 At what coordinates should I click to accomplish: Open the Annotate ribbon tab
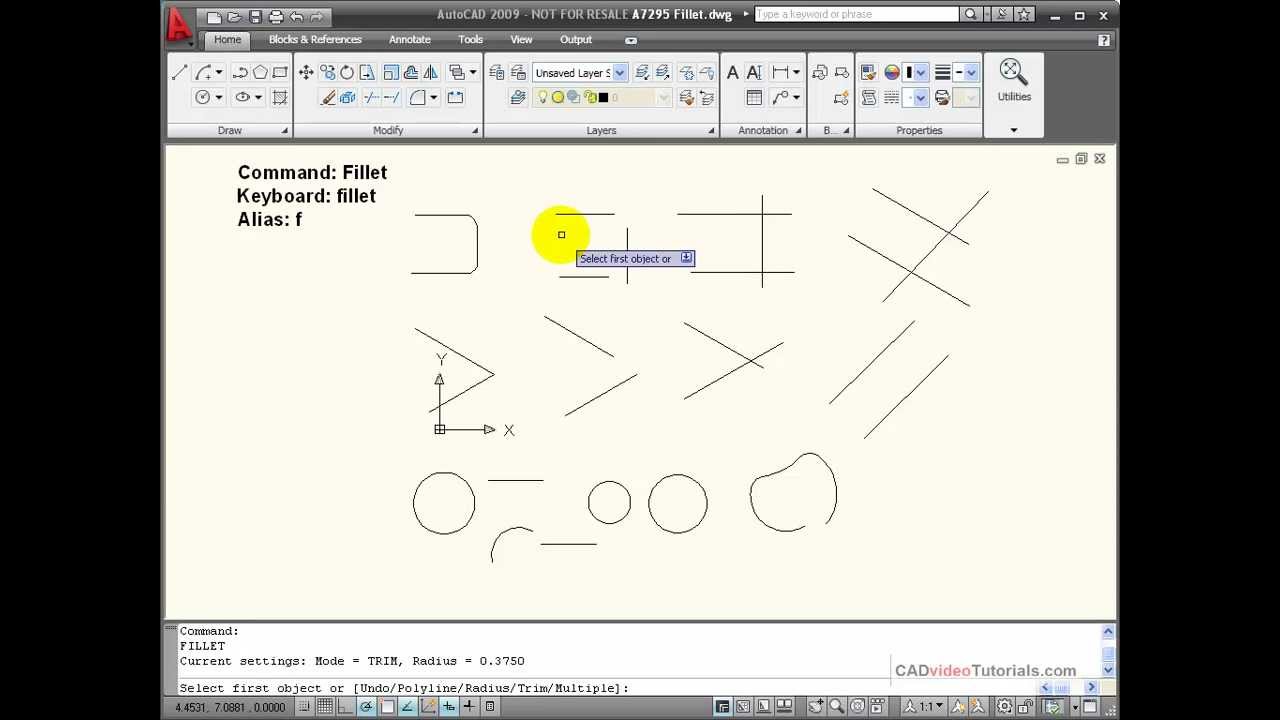(410, 39)
